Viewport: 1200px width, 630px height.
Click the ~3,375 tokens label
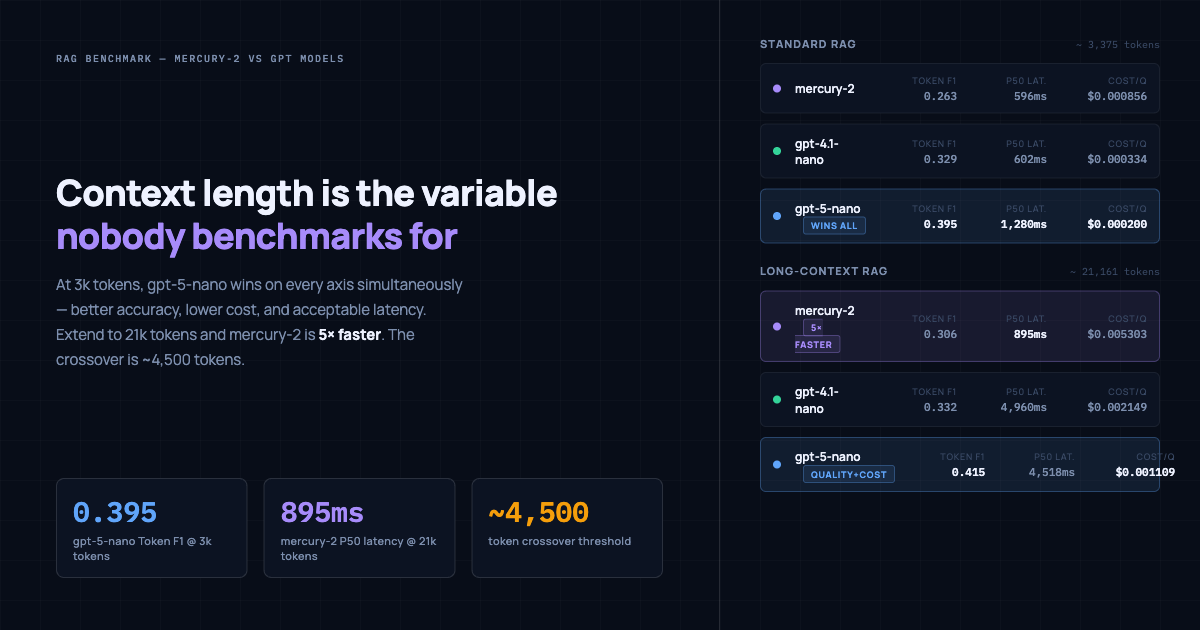pos(1117,45)
